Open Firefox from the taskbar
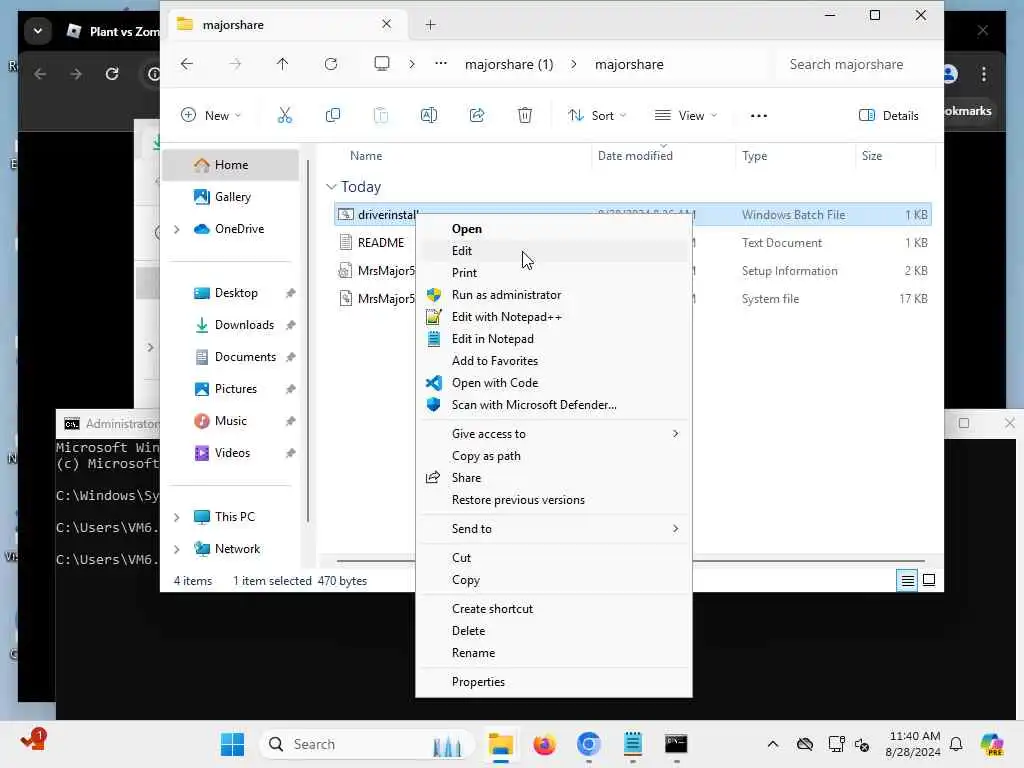 [x=544, y=744]
